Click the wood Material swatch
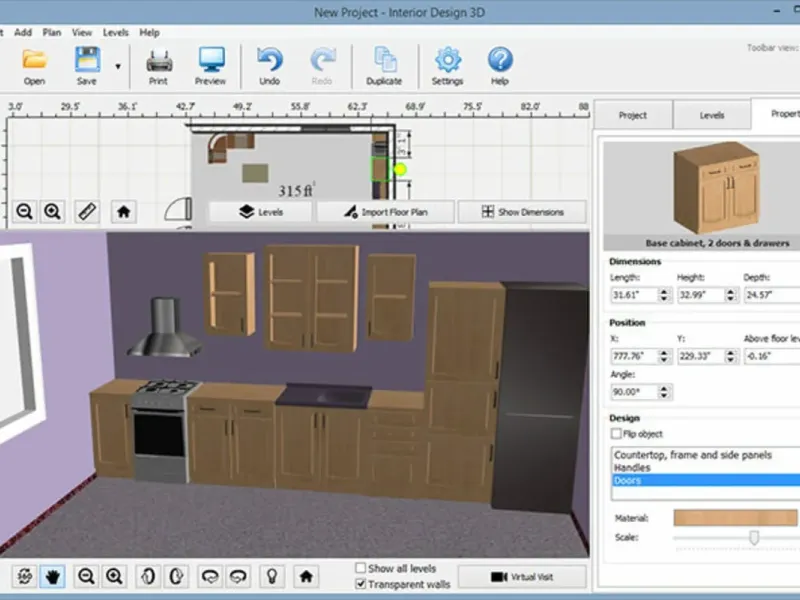This screenshot has width=800, height=600. [736, 518]
